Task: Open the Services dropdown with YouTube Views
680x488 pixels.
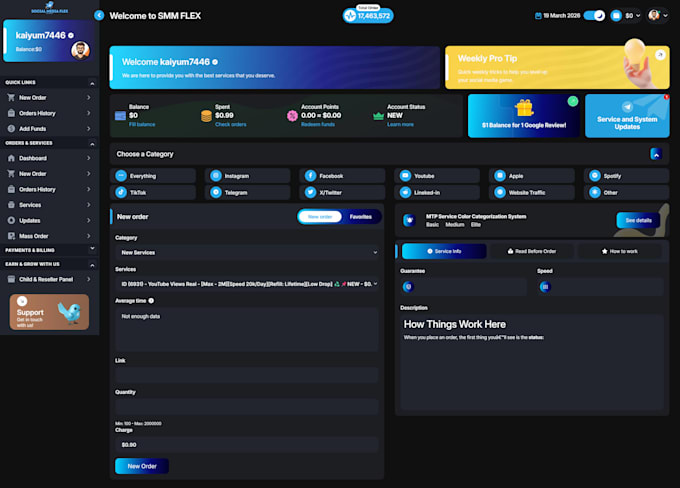Action: pos(247,284)
